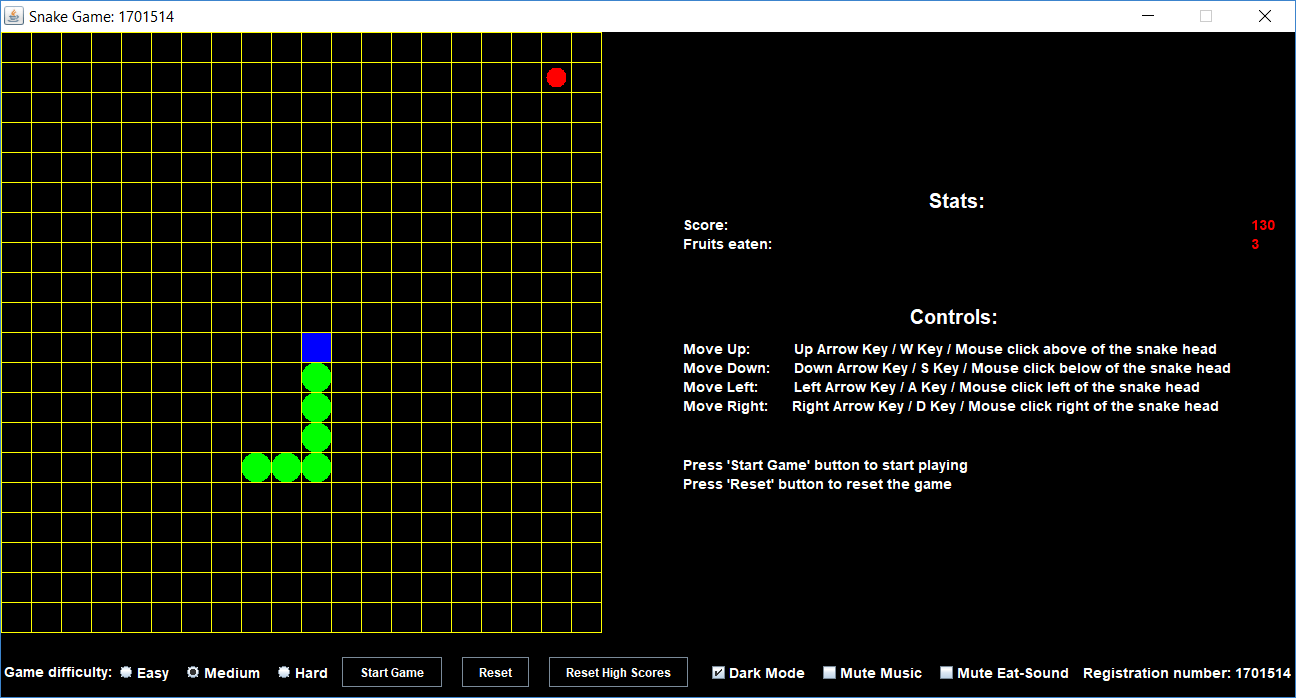The image size is (1296, 698).
Task: Click the red fruit on the game board
Action: click(556, 77)
